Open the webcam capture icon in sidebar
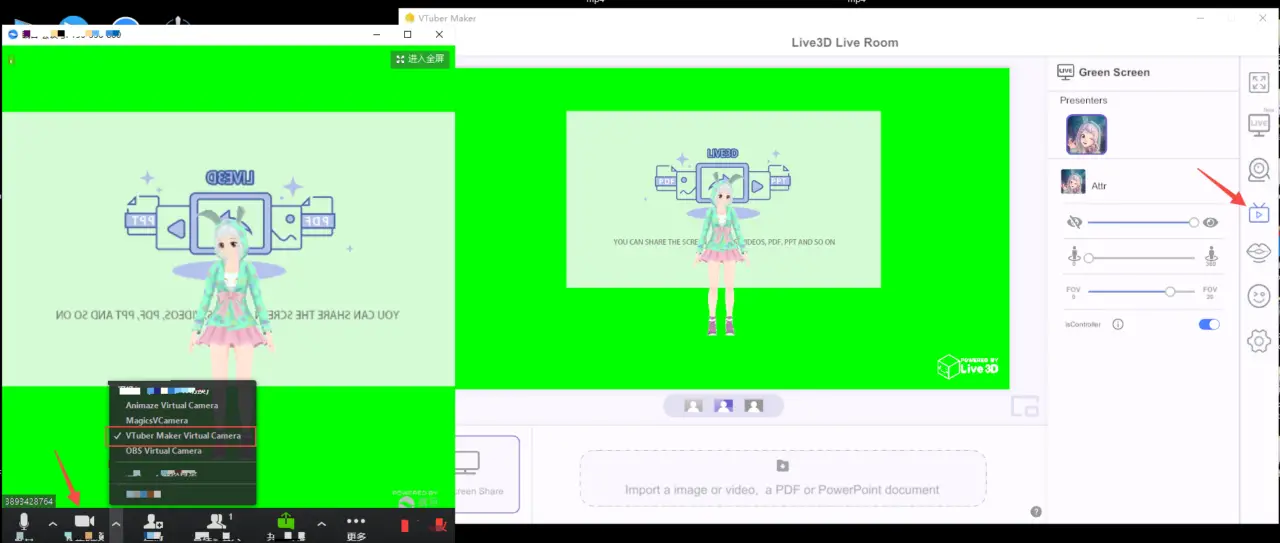The width and height of the screenshot is (1280, 543). pyautogui.click(x=1259, y=170)
